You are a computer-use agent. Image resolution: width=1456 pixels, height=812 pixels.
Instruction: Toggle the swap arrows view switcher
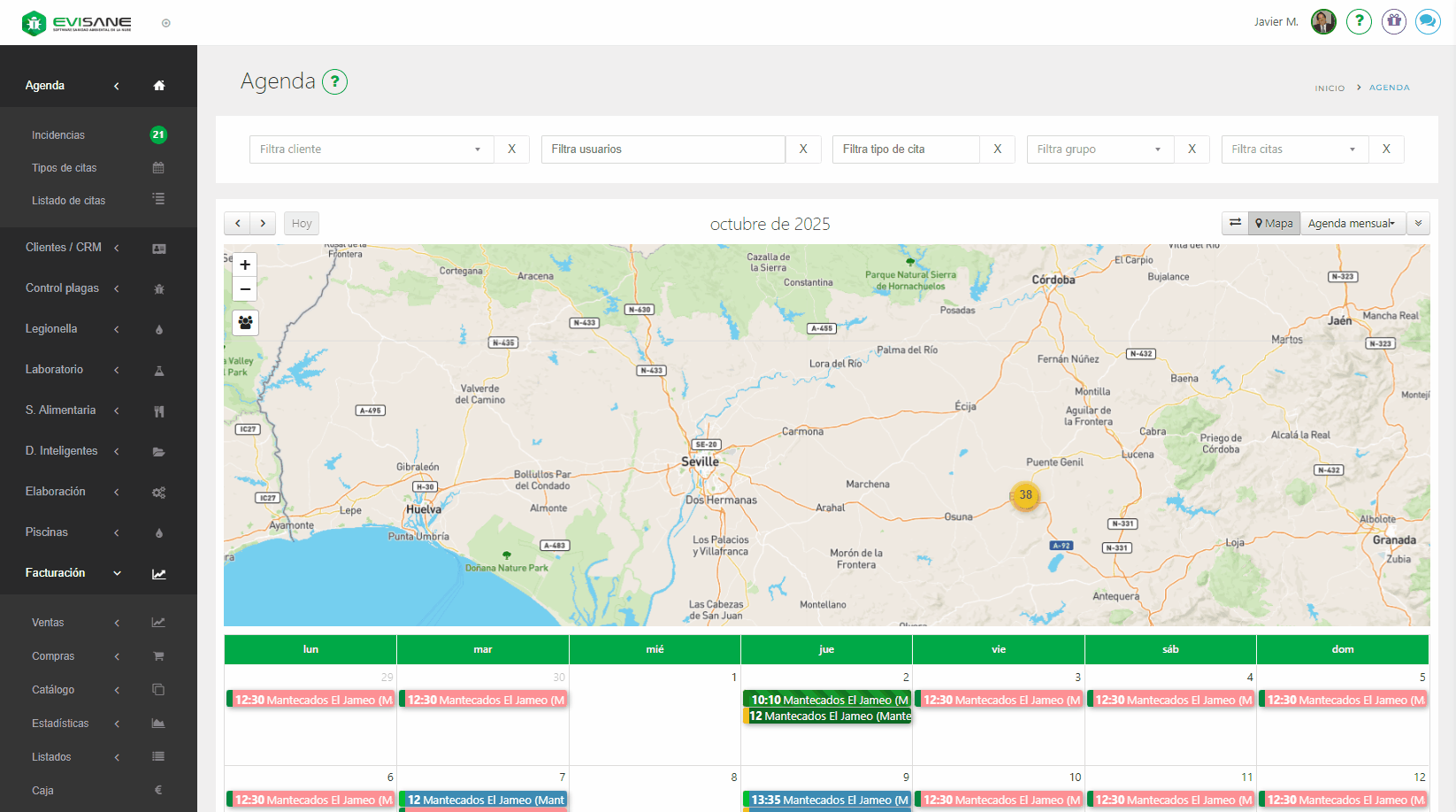click(x=1235, y=223)
